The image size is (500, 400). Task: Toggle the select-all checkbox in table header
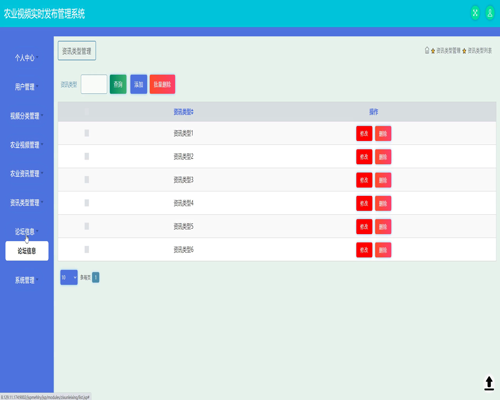tap(87, 112)
